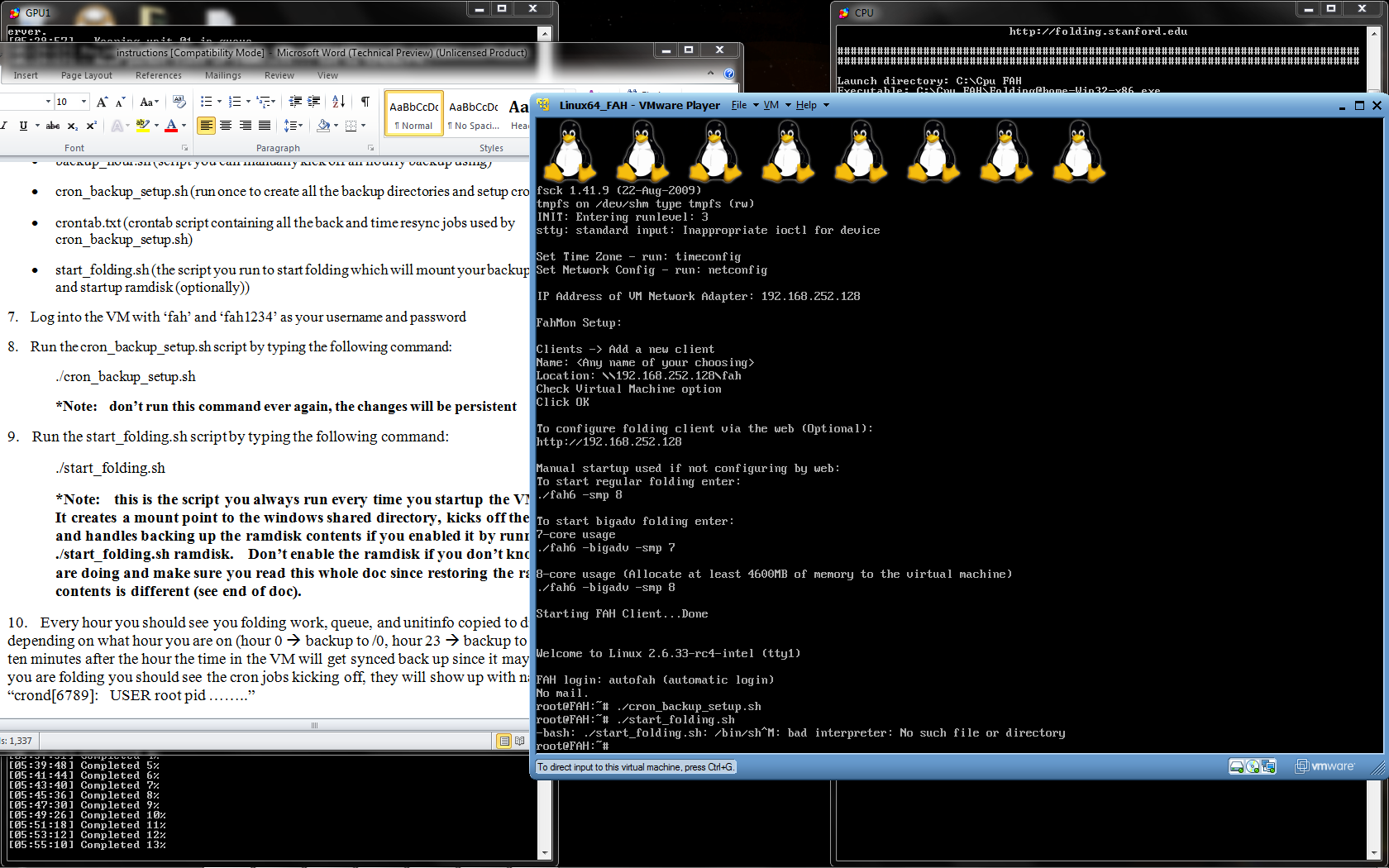Toggle Underline formatting
The width and height of the screenshot is (1389, 868).
[x=23, y=126]
